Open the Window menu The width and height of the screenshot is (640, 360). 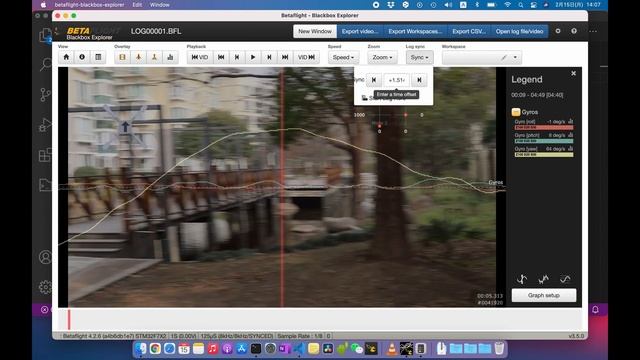pyautogui.click(x=160, y=5)
